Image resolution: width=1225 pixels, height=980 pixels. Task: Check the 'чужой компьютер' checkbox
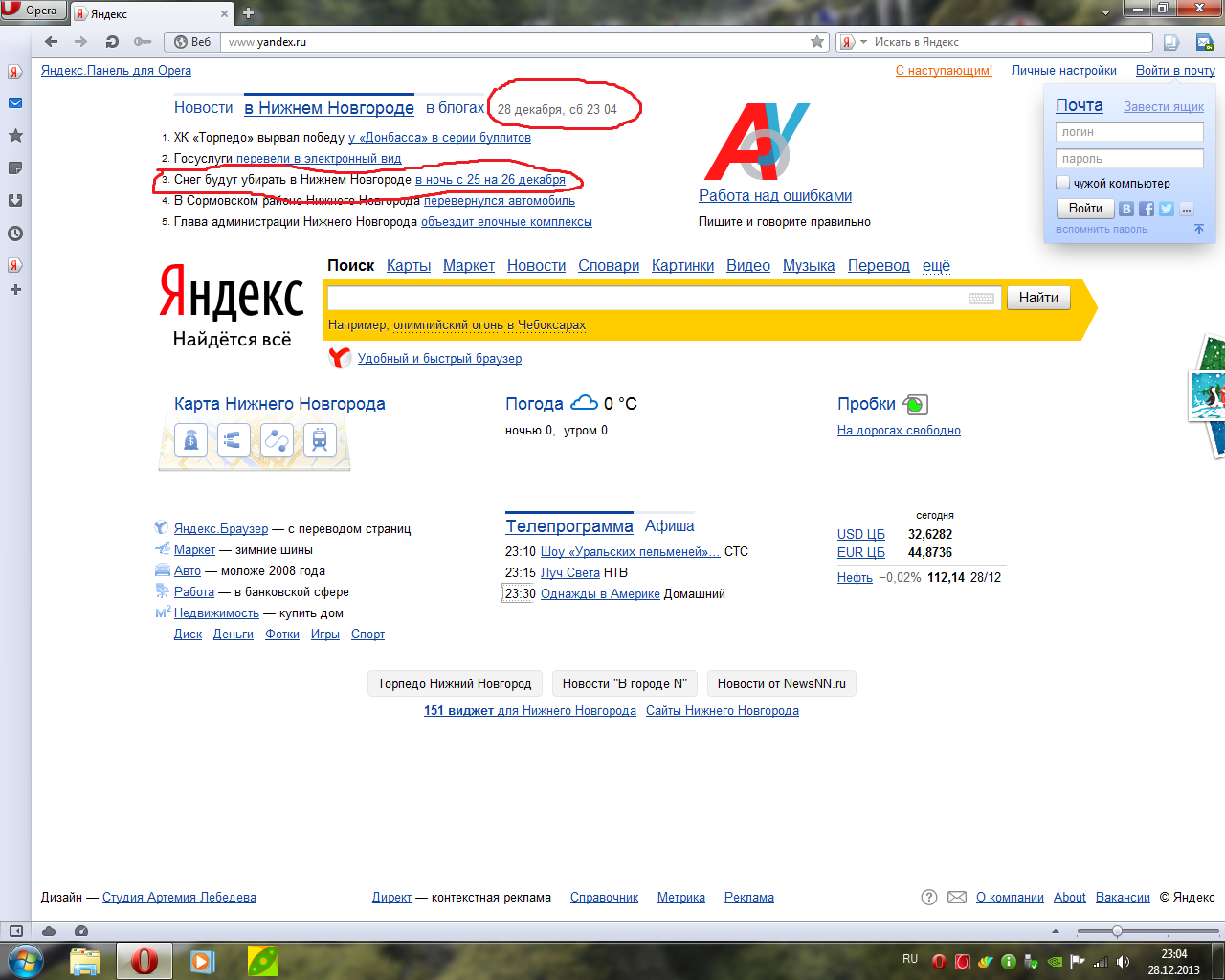tap(1062, 183)
